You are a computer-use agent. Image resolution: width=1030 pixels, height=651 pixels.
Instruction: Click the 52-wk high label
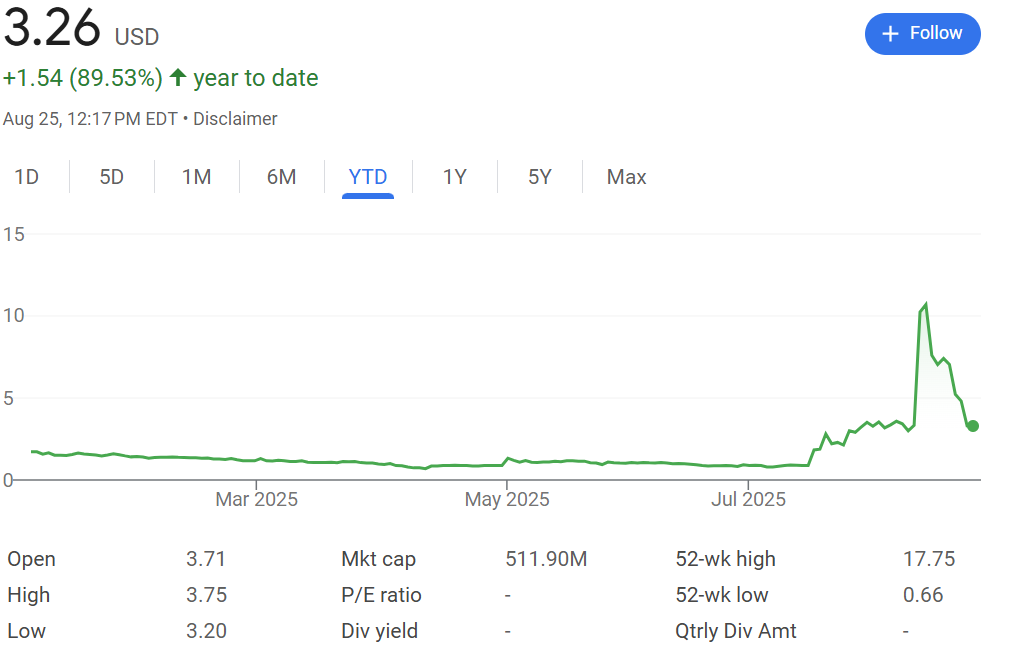pyautogui.click(x=725, y=559)
